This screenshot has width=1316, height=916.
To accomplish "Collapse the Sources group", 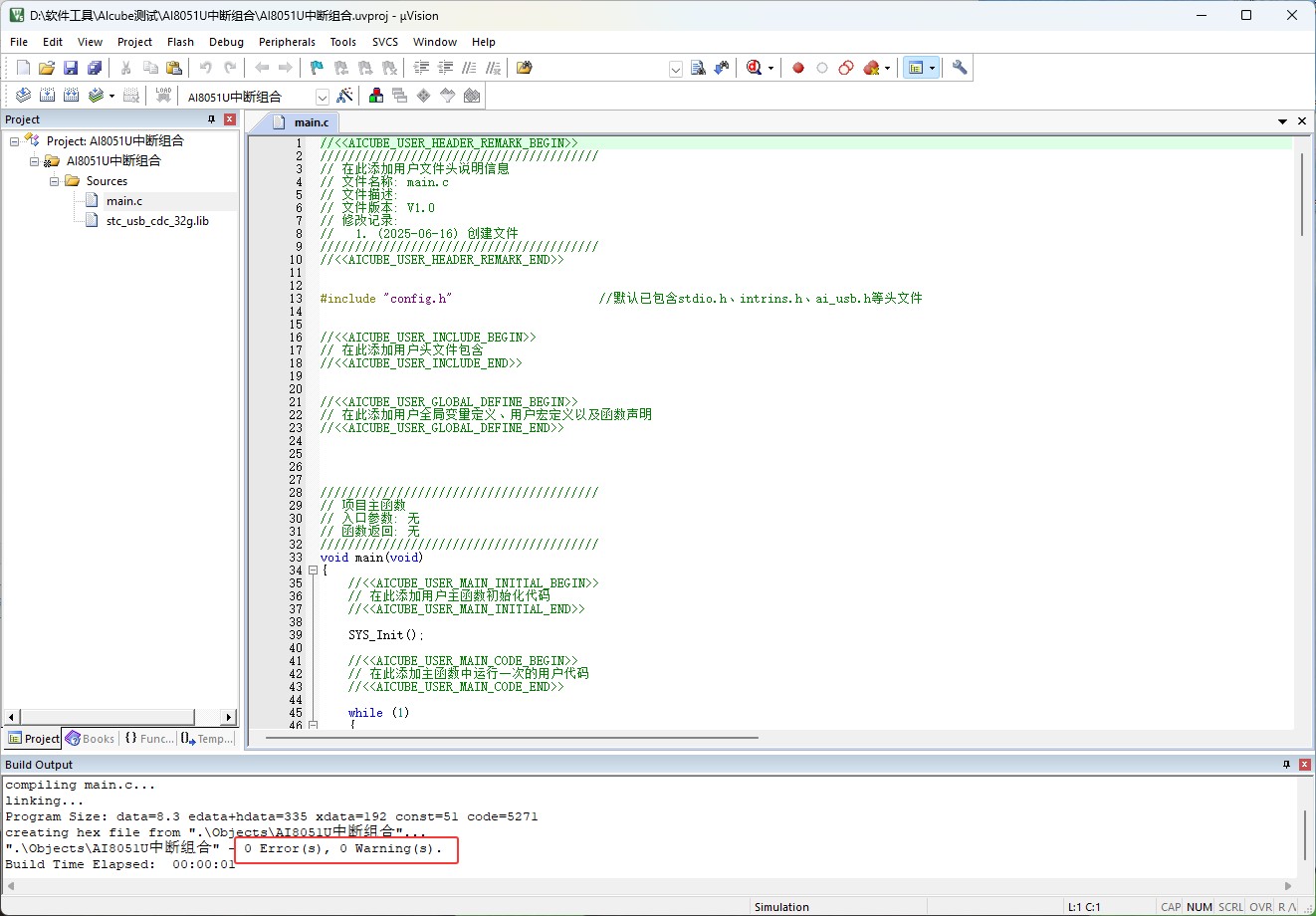I will tap(54, 181).
